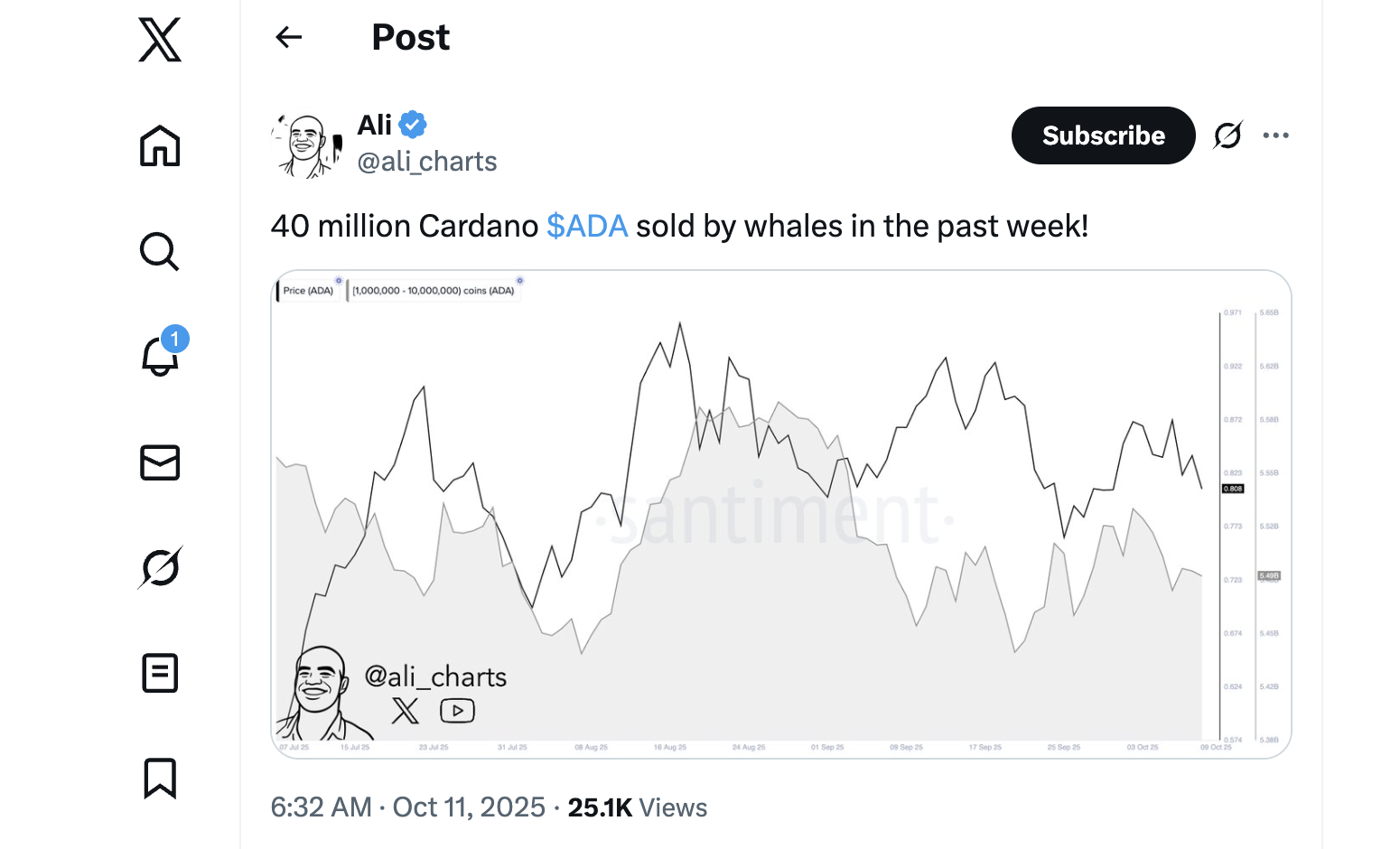Go back using the arrow beside Post
This screenshot has width=1400, height=849.
289,37
